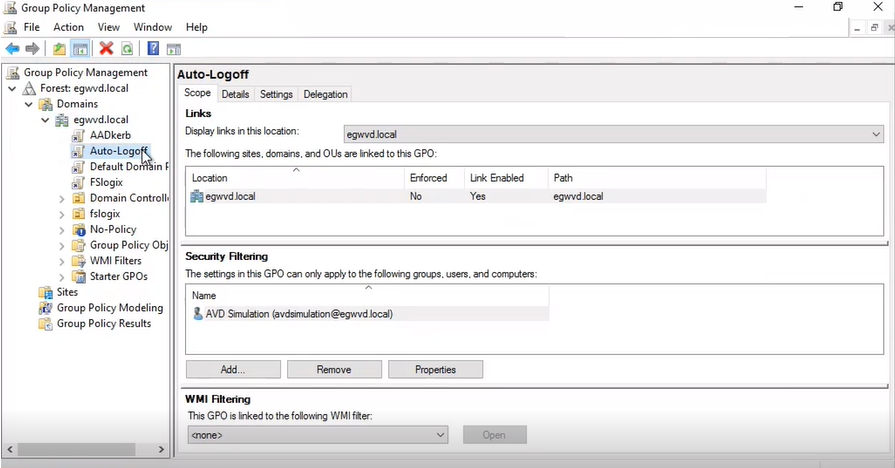Select the egwvd.local link row

pyautogui.click(x=477, y=196)
